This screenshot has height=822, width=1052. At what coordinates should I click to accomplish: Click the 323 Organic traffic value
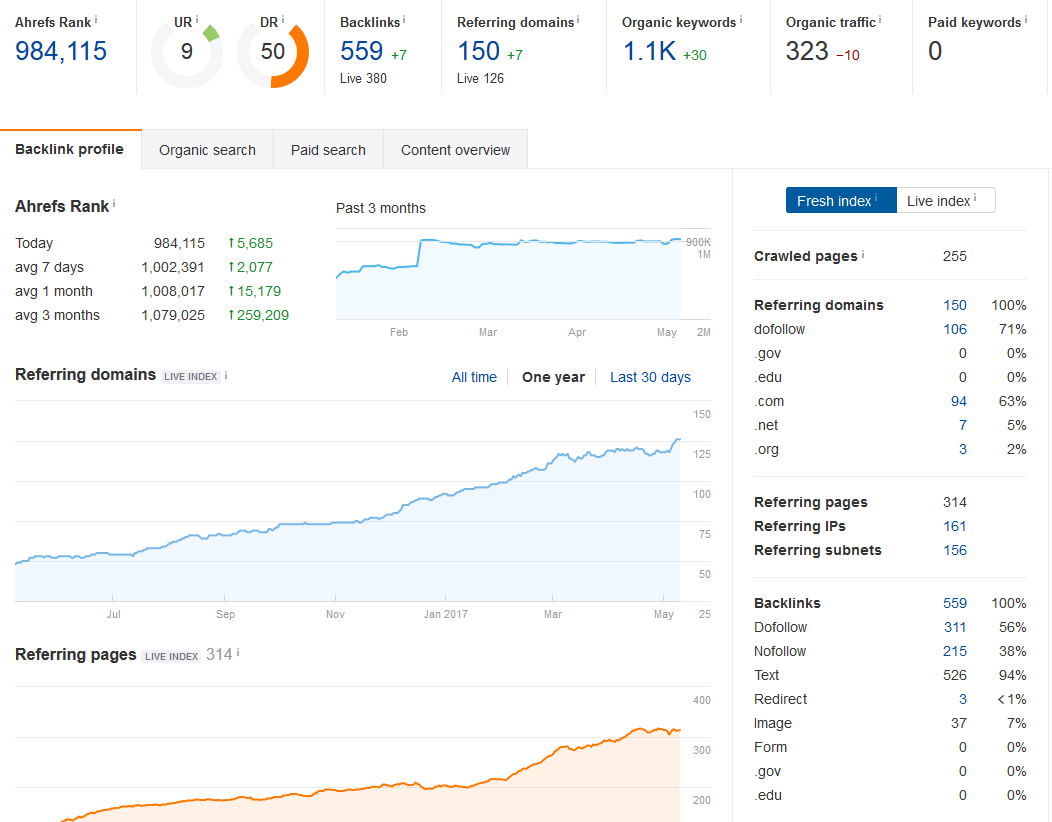coord(807,51)
